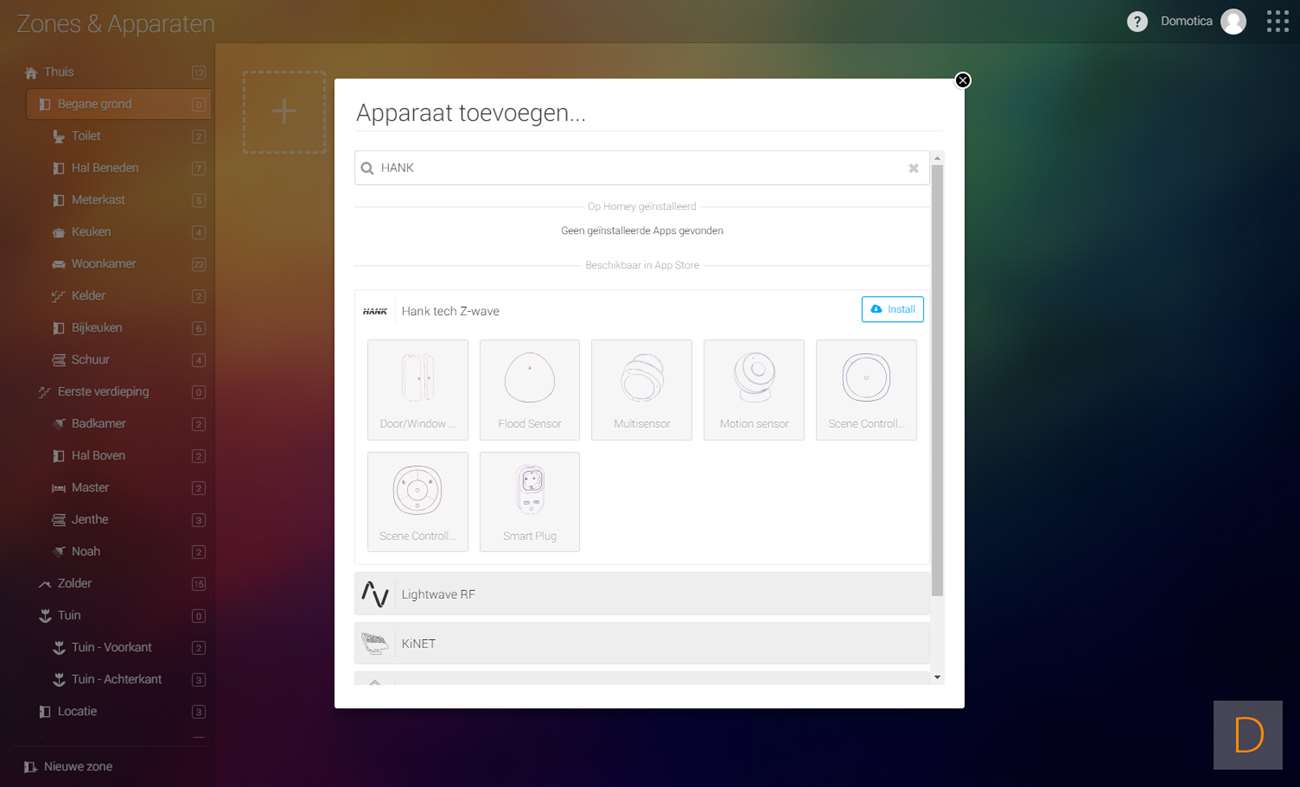Click scrollbar down arrow in dialog

point(937,677)
